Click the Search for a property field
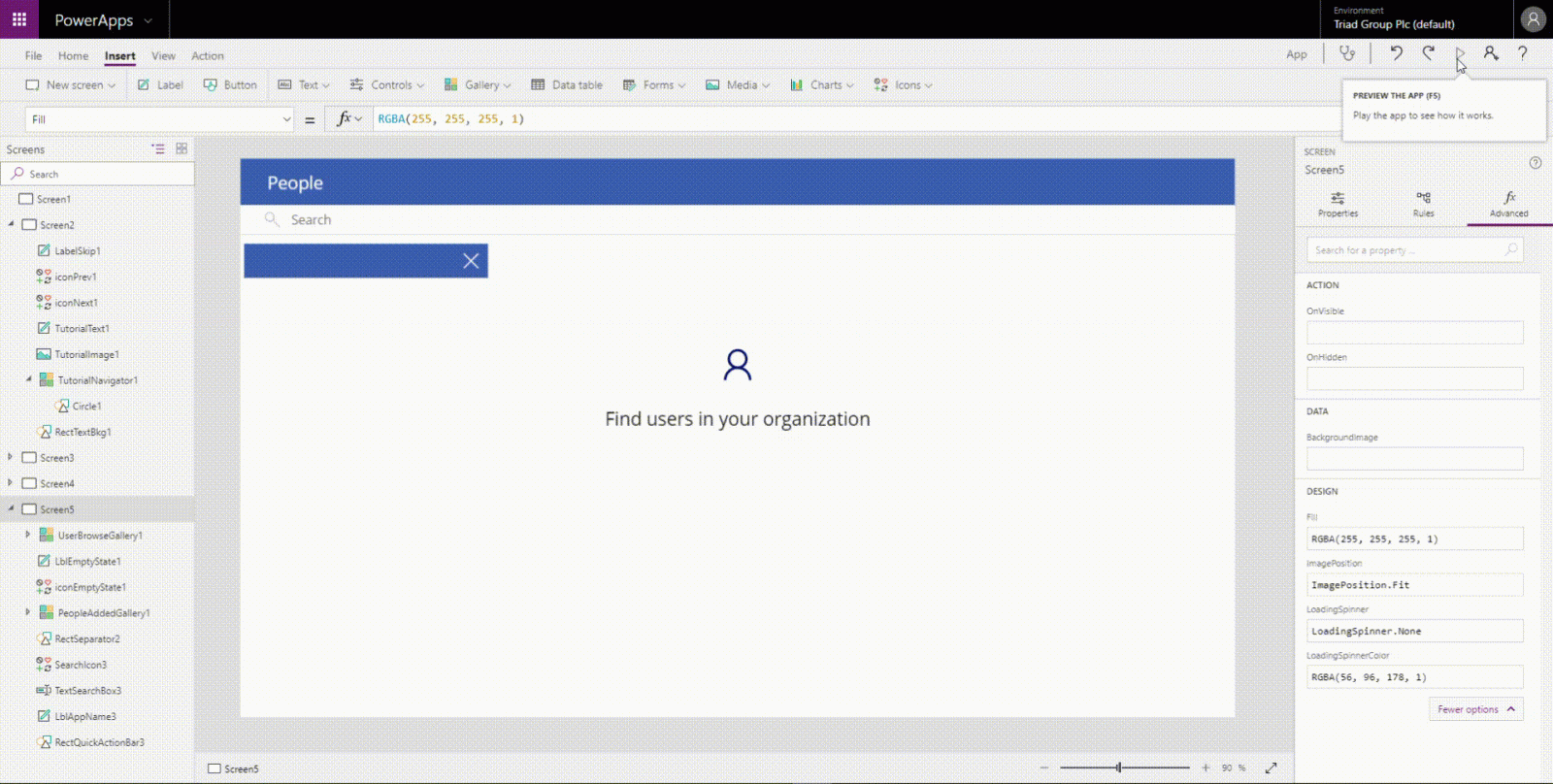 (x=1414, y=250)
